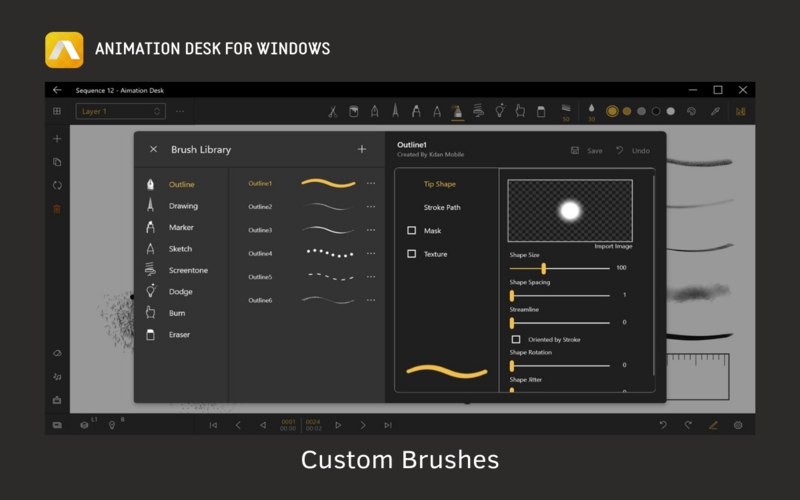Click the Shape Size slider

[559, 268]
